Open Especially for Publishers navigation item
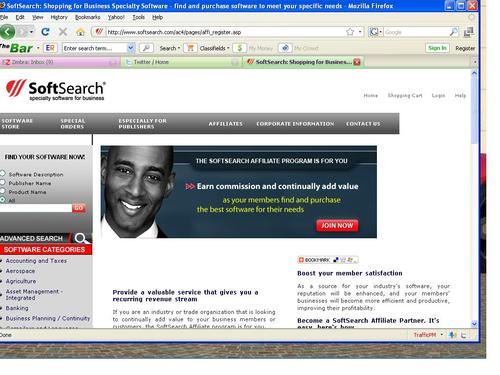The image size is (500, 375). coord(142,124)
